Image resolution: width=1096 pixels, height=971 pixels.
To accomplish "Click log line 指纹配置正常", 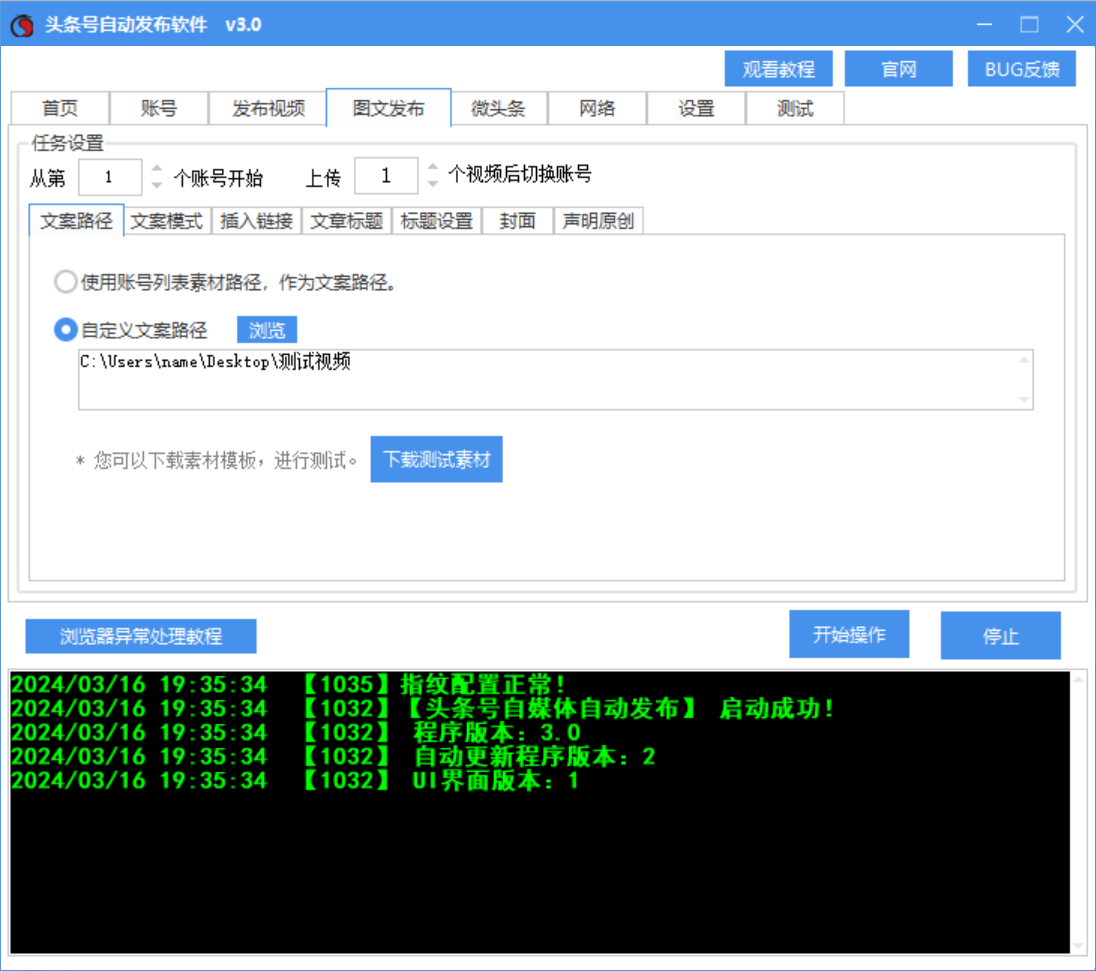I will click(x=290, y=684).
